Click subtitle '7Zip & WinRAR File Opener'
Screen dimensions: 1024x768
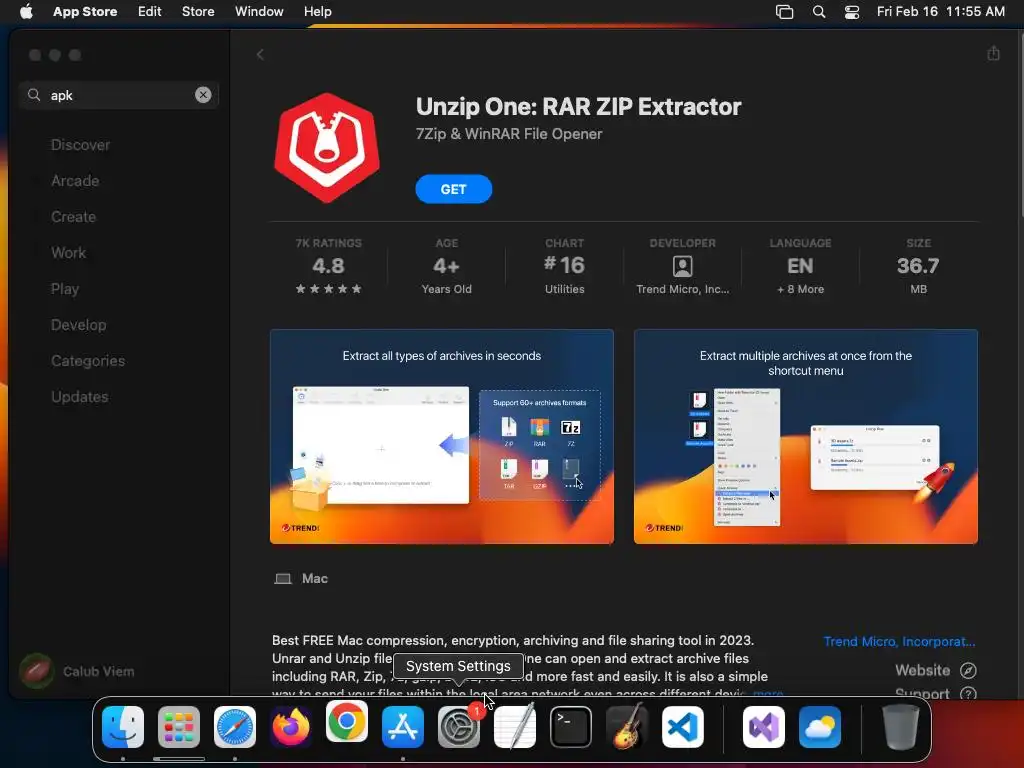(509, 134)
